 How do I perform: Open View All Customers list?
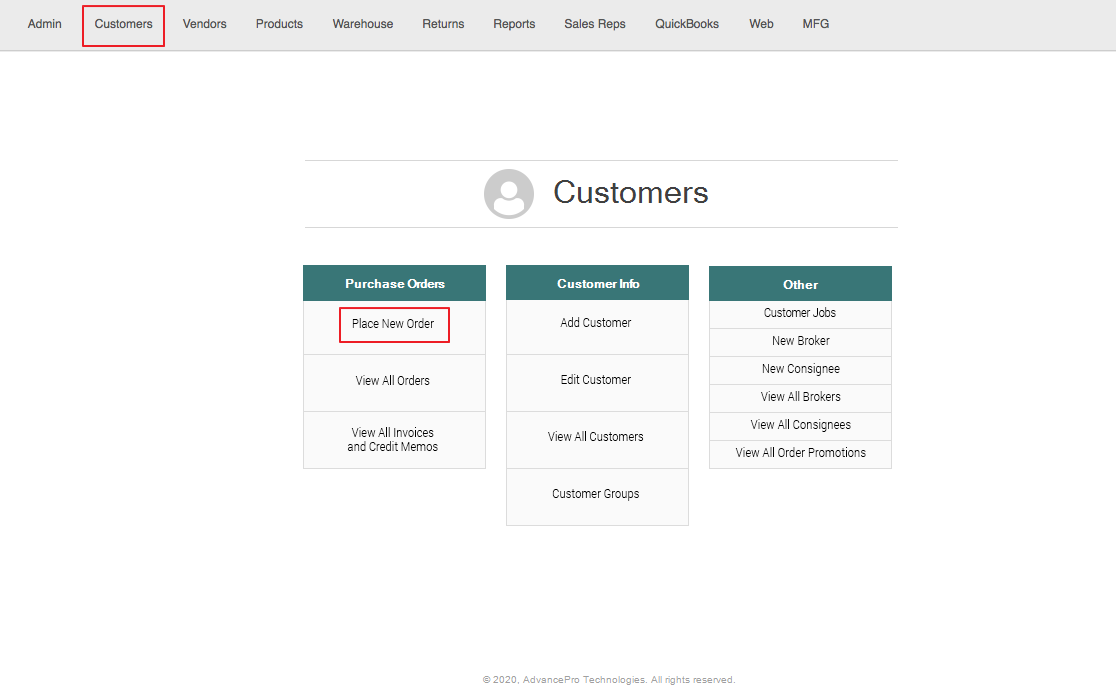point(596,437)
